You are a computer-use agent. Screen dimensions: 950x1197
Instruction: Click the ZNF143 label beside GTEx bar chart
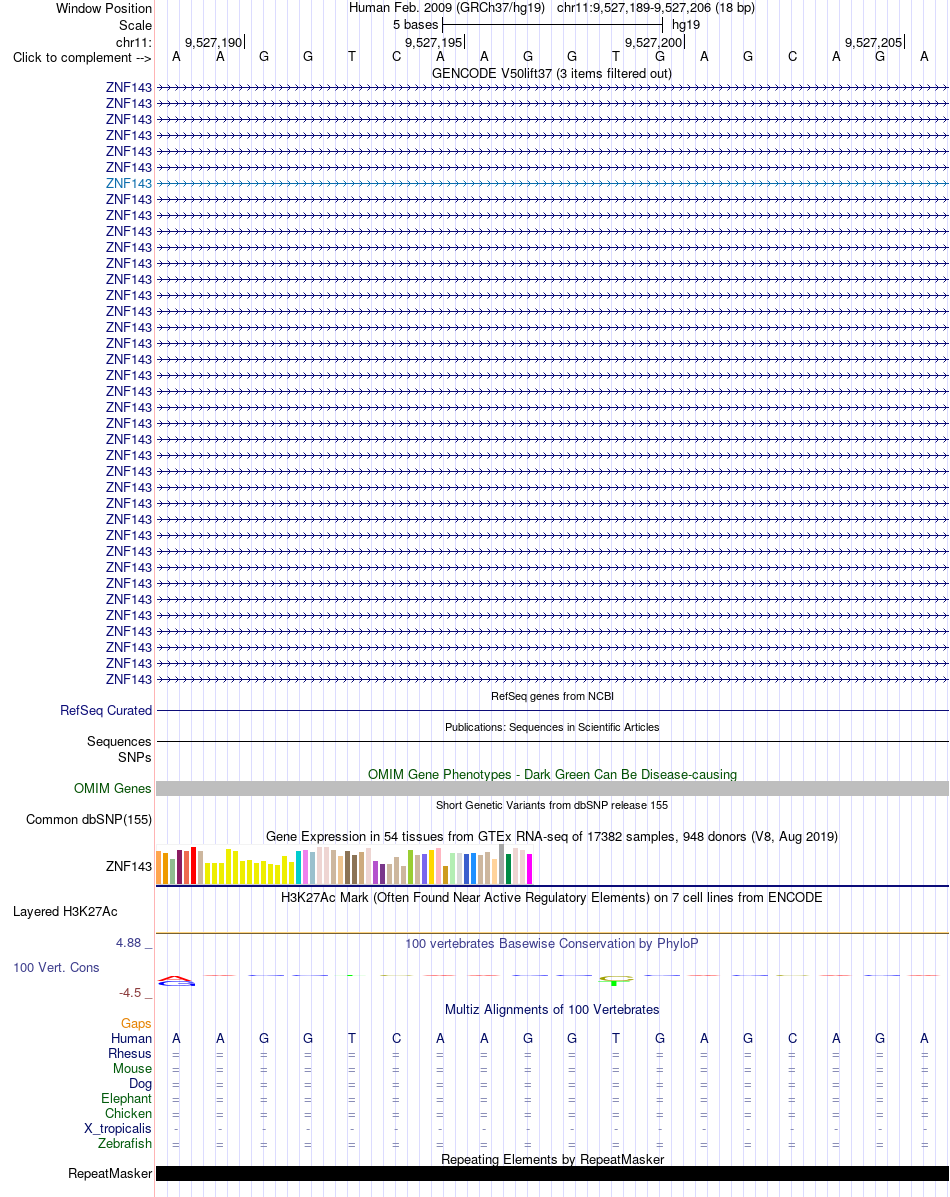[129, 866]
